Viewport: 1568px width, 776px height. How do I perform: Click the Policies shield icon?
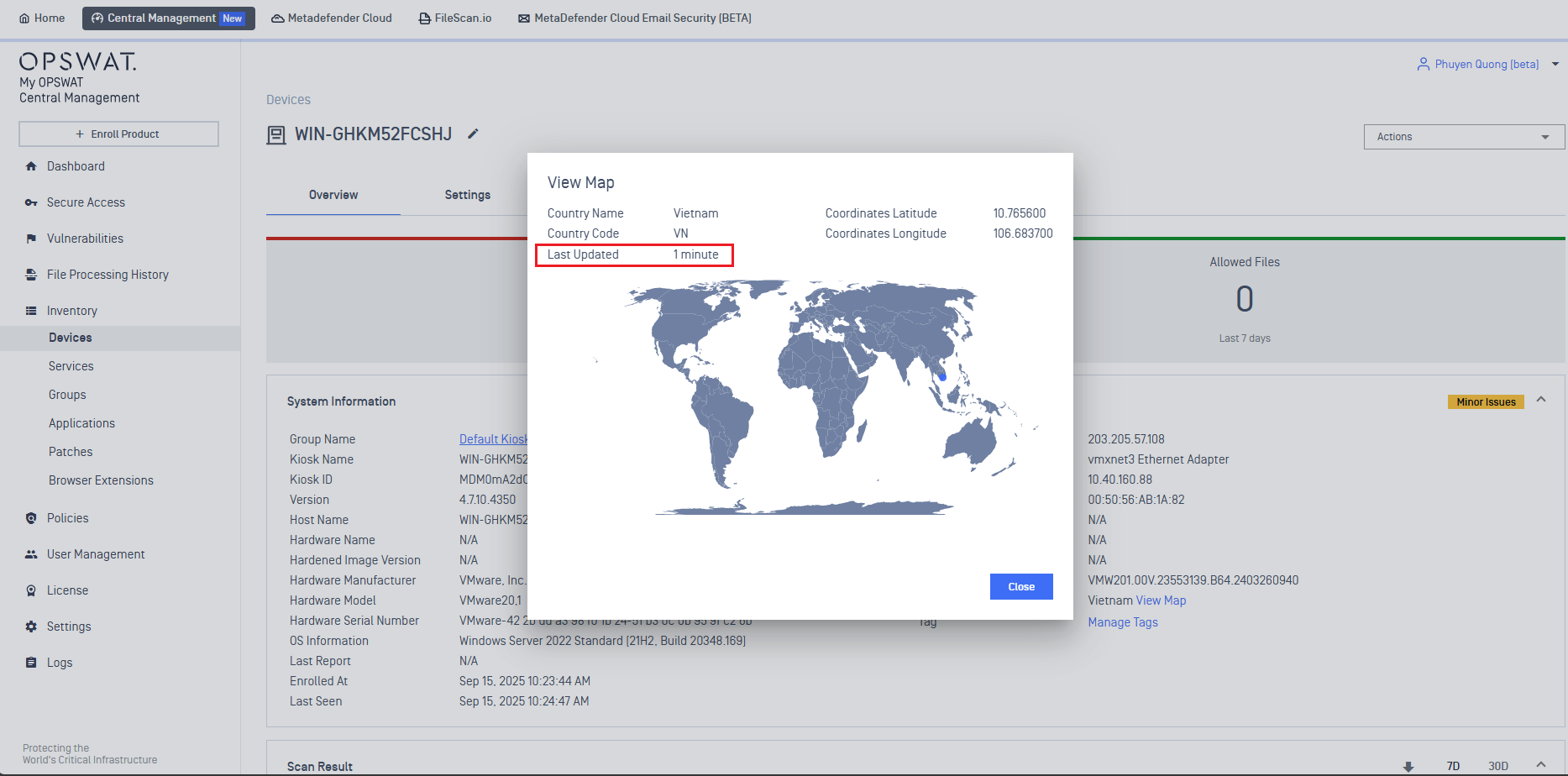[x=31, y=518]
